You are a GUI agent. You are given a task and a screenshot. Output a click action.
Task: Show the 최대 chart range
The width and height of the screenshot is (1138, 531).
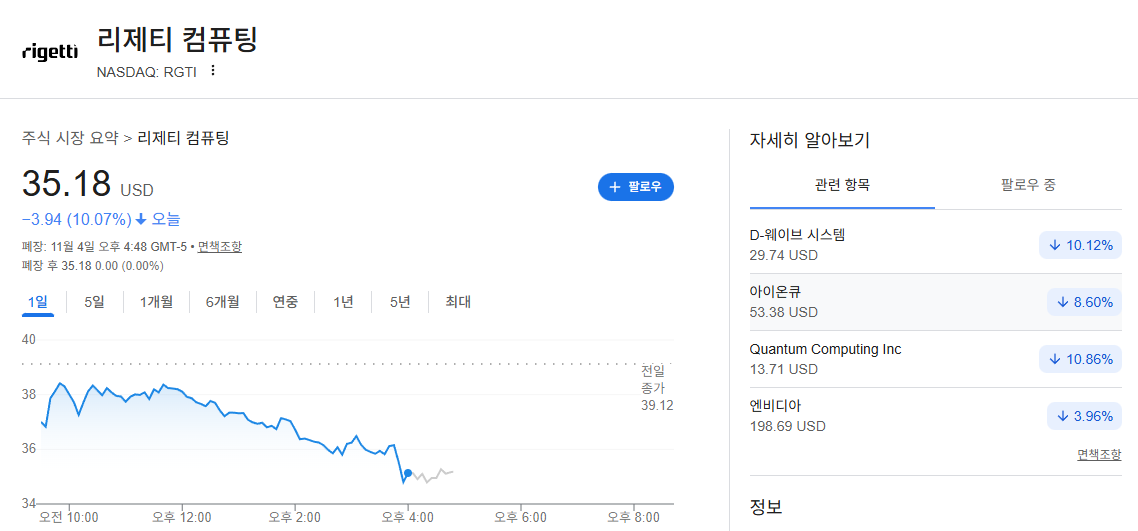click(x=458, y=302)
